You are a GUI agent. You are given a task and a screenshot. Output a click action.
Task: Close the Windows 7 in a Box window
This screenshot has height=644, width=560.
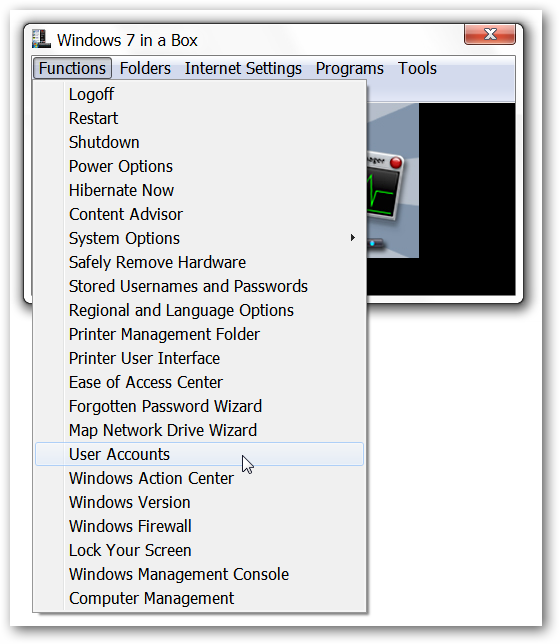point(489,34)
